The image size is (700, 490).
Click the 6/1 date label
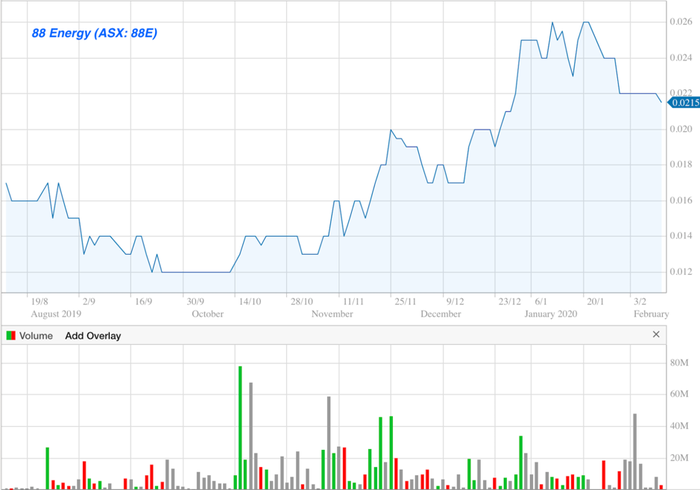pos(541,302)
